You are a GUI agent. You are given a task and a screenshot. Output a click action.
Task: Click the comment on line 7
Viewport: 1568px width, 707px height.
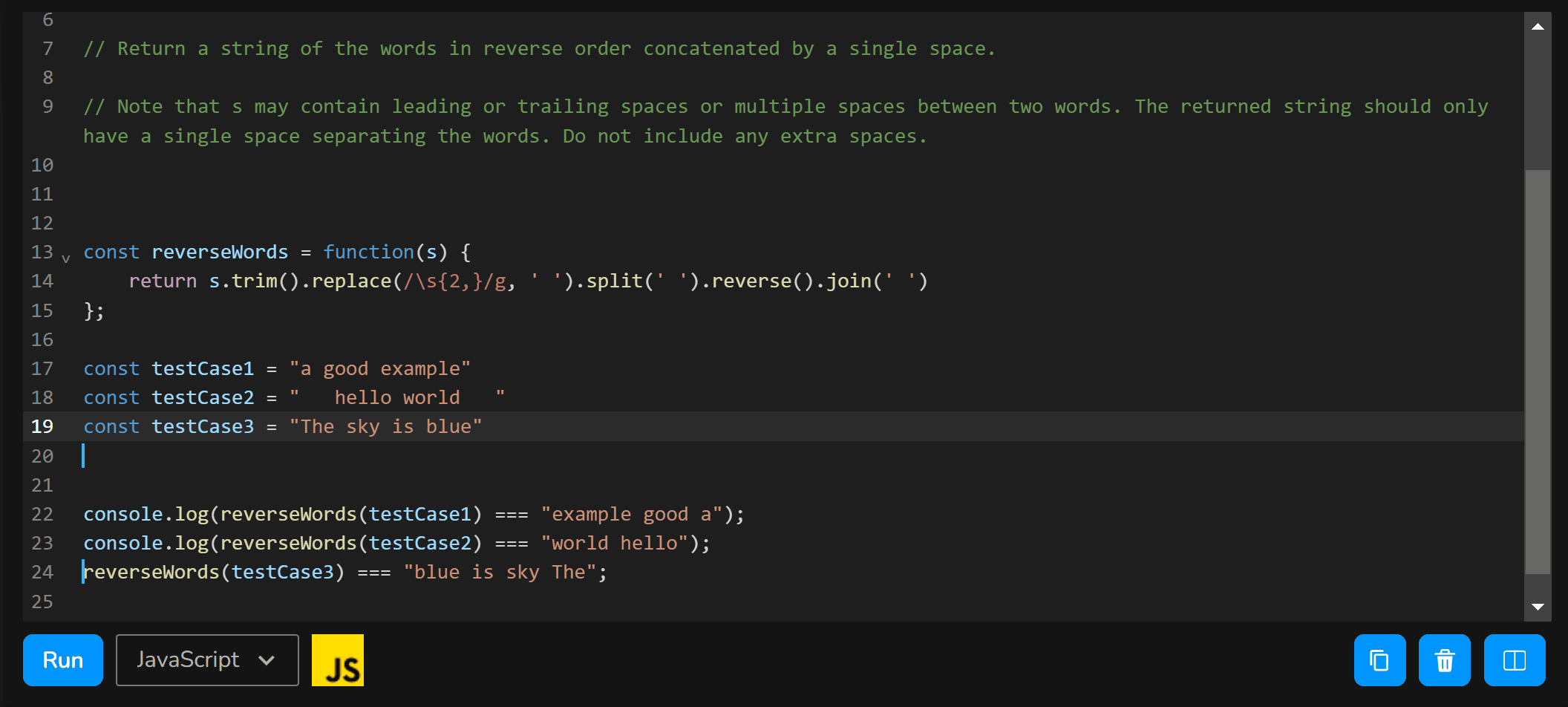pos(539,48)
